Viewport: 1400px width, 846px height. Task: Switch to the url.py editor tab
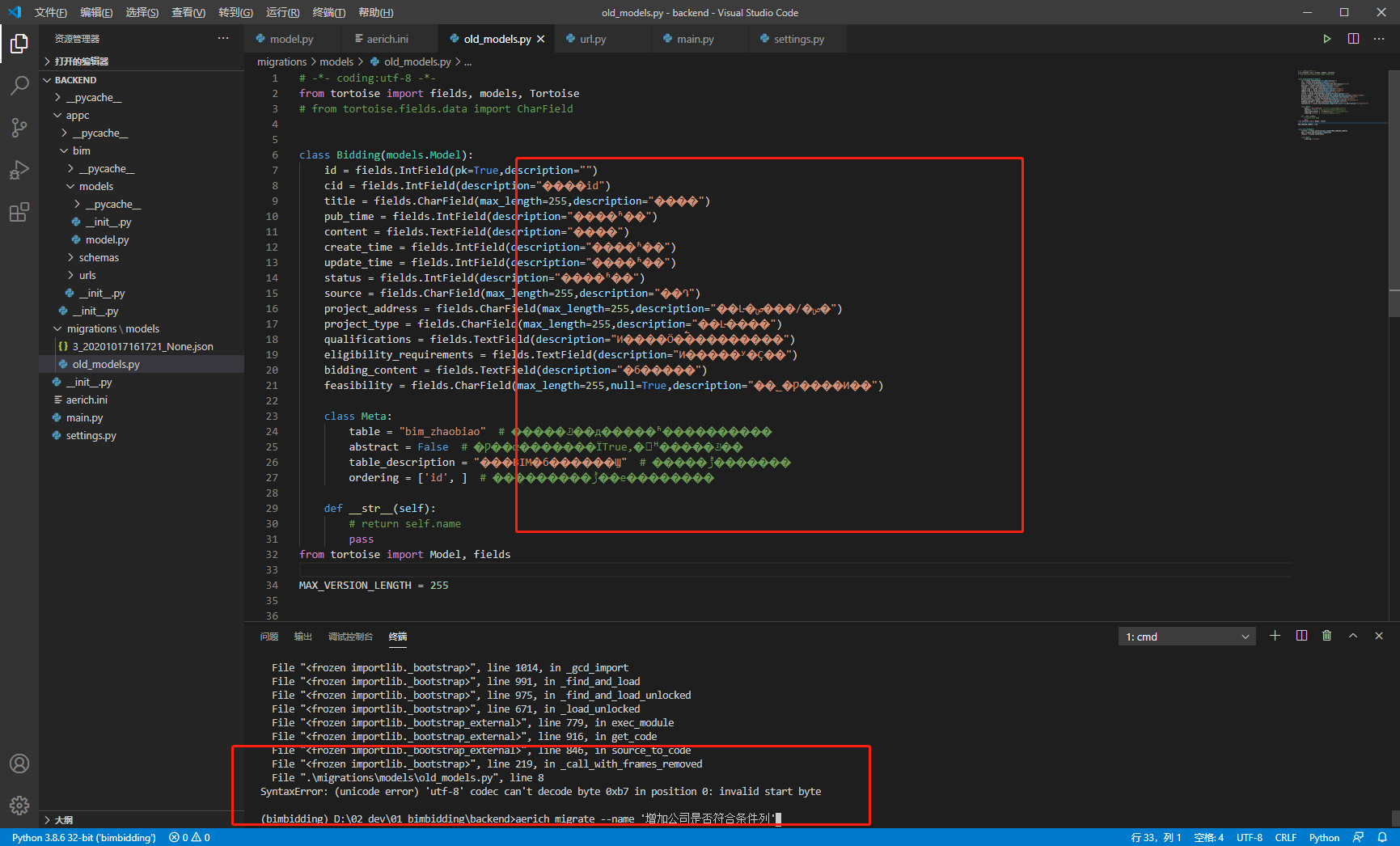[593, 39]
